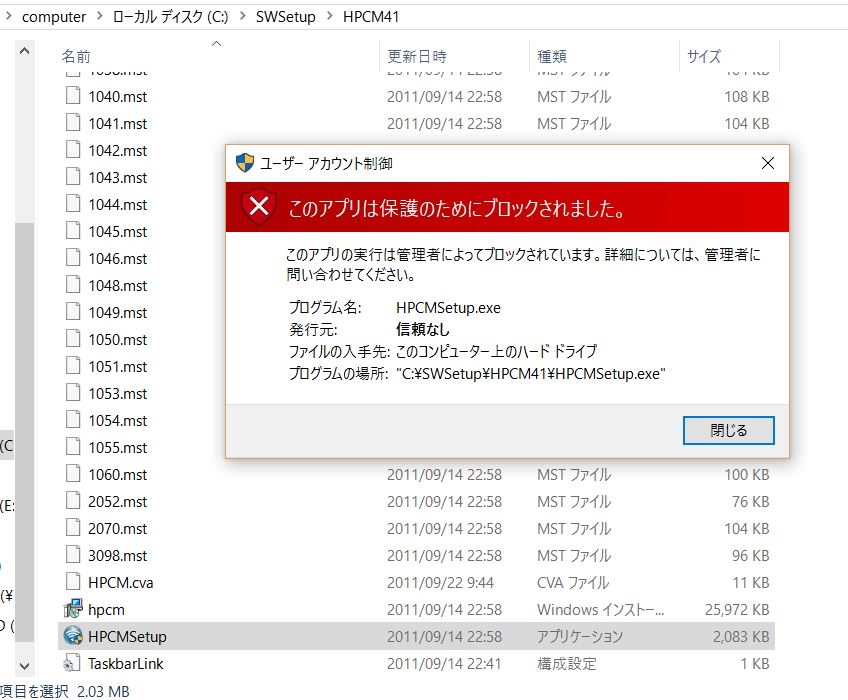Click the CVA ファイル type cell
The image size is (848, 700).
tap(573, 583)
